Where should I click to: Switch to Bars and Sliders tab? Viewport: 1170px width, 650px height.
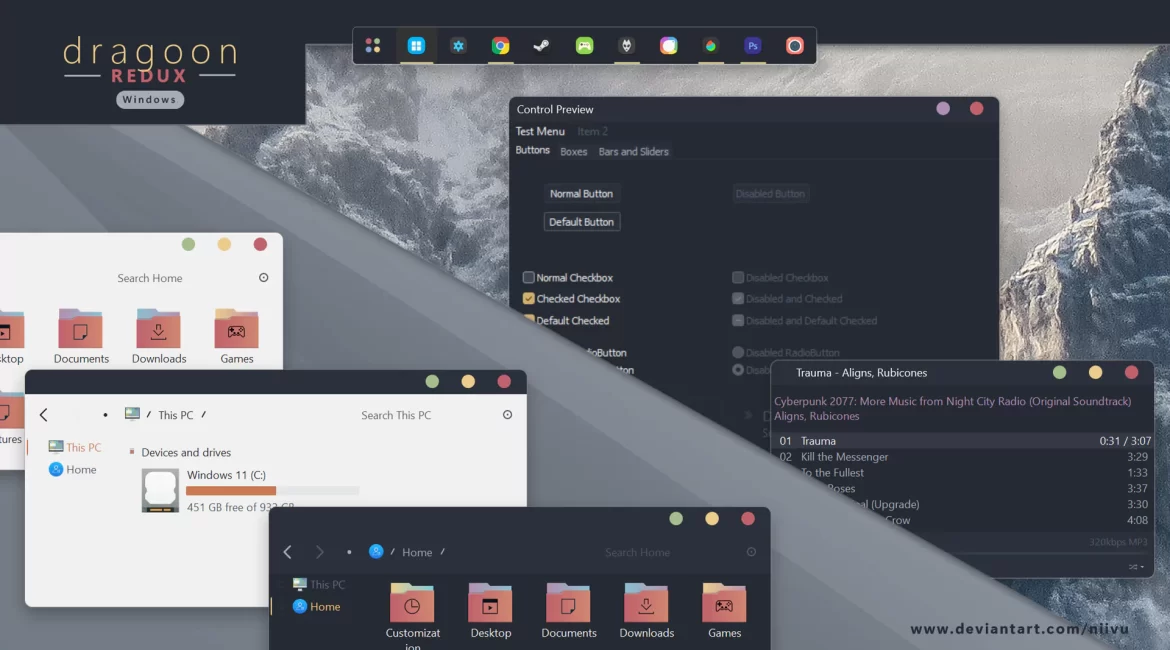633,152
